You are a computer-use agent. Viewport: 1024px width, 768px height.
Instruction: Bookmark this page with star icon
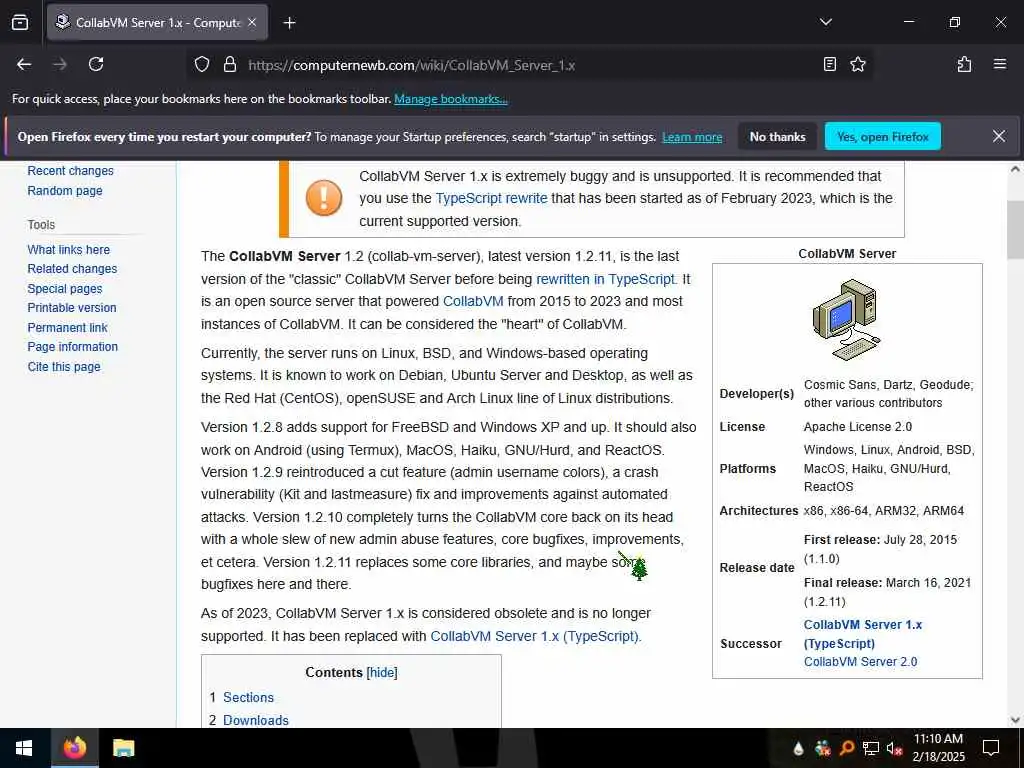pos(857,64)
